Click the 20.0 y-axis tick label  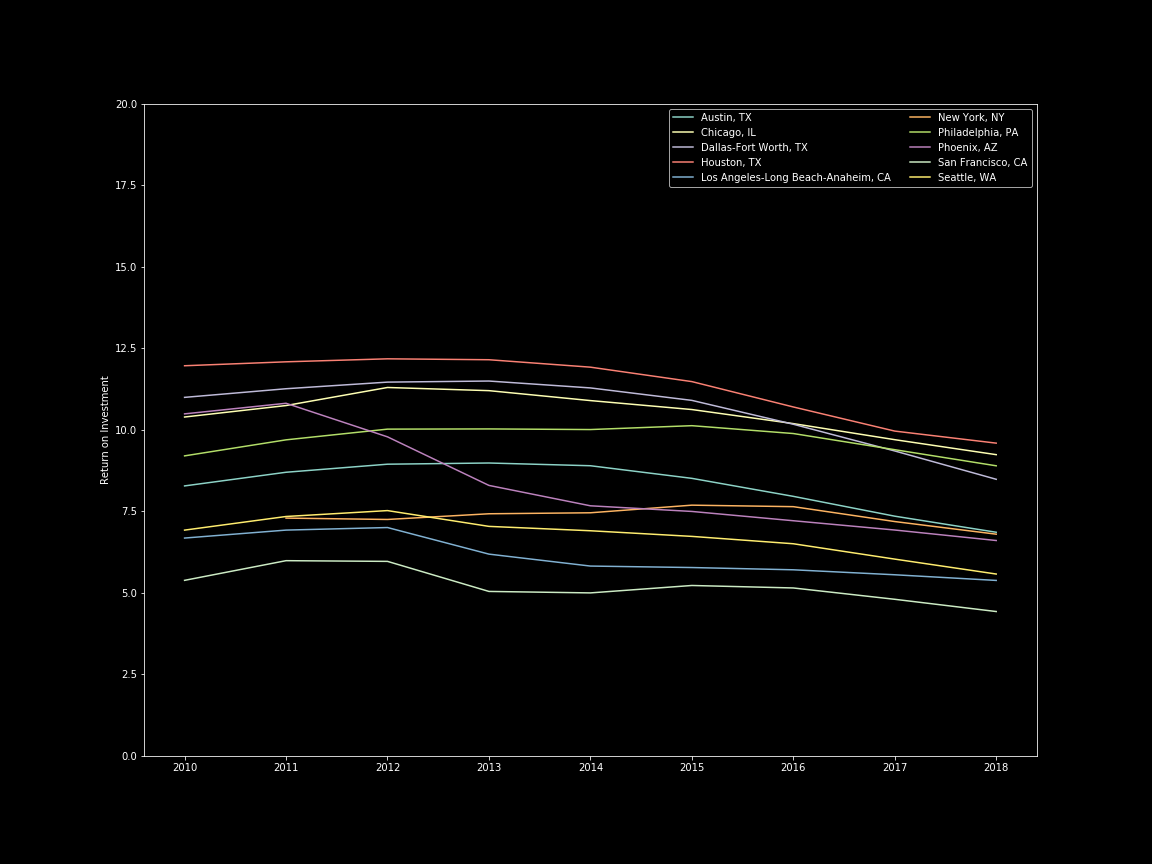[126, 104]
